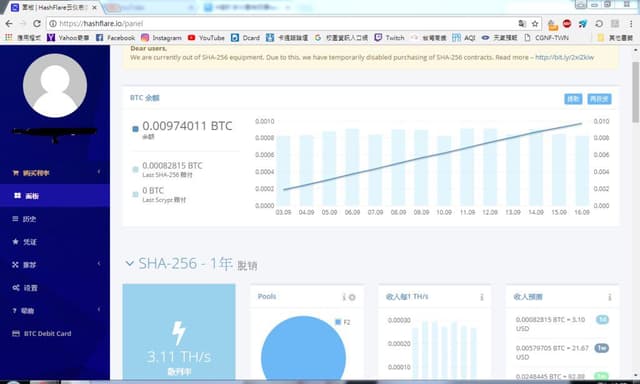Click the translate page icon in the address bar
This screenshot has width=640, height=384.
pos(522,24)
